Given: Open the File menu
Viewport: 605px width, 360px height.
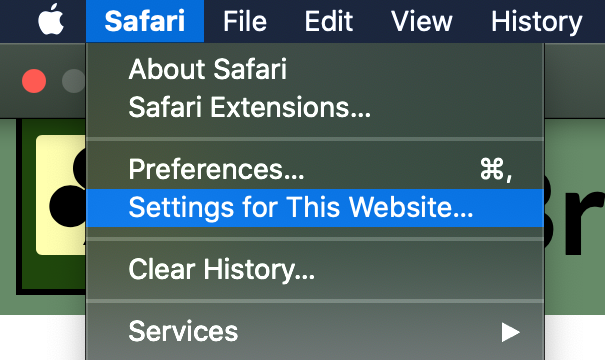Looking at the screenshot, I should pyautogui.click(x=245, y=21).
